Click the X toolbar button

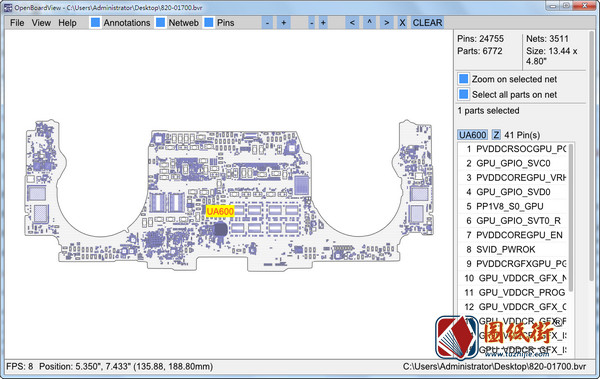[402, 23]
